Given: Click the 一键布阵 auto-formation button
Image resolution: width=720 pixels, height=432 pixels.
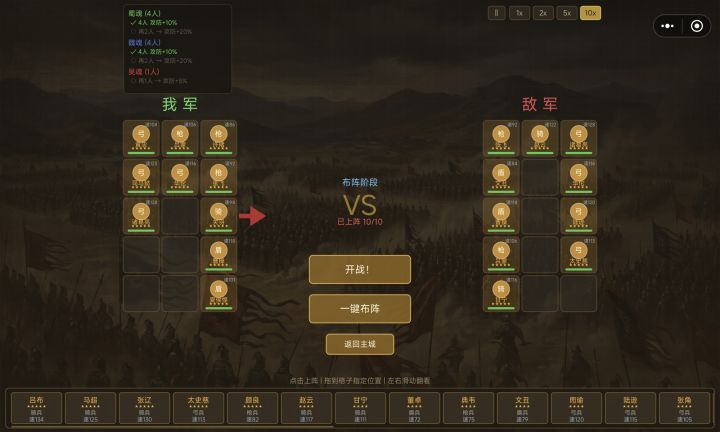Looking at the screenshot, I should pyautogui.click(x=360, y=309).
